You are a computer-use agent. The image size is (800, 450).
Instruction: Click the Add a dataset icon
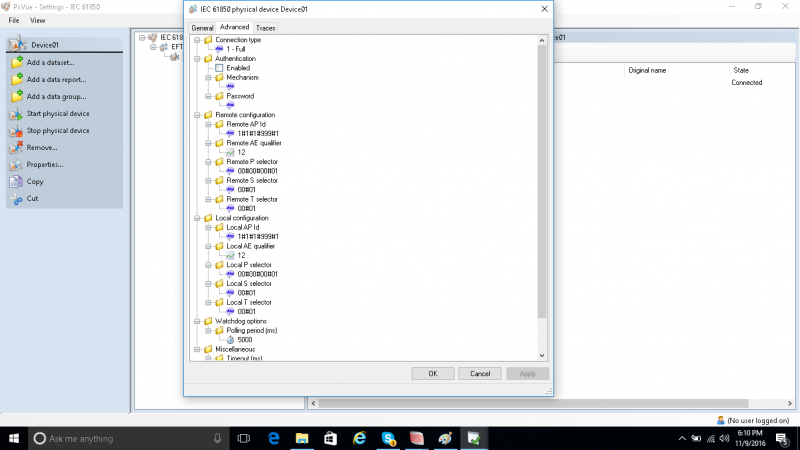coord(16,62)
